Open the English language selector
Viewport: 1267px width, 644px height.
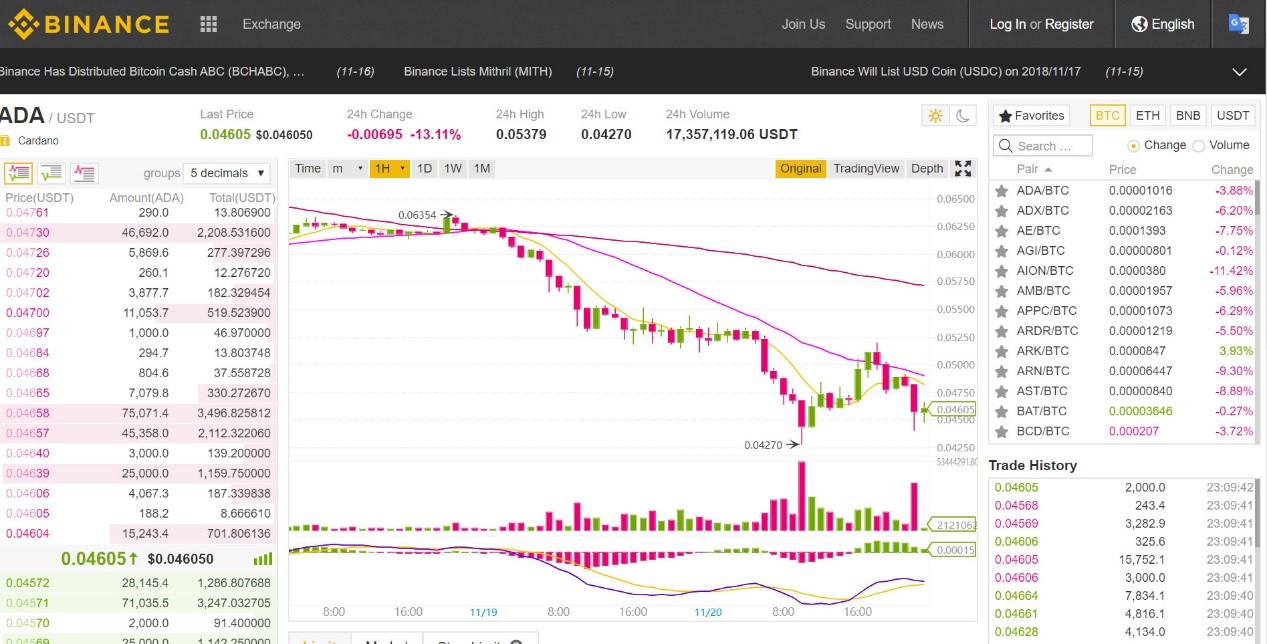[1163, 24]
